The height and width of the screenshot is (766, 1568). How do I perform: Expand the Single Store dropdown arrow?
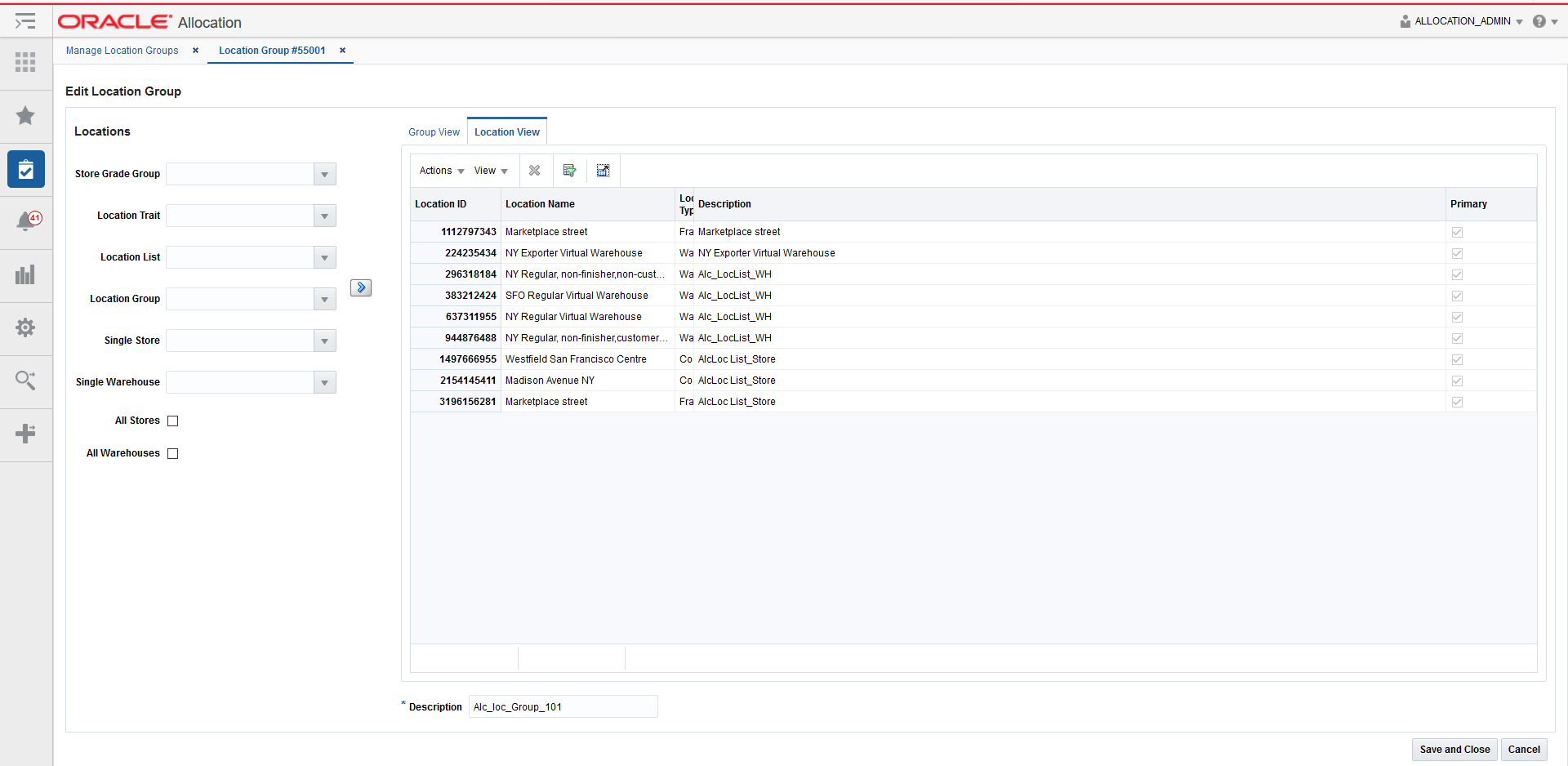325,341
